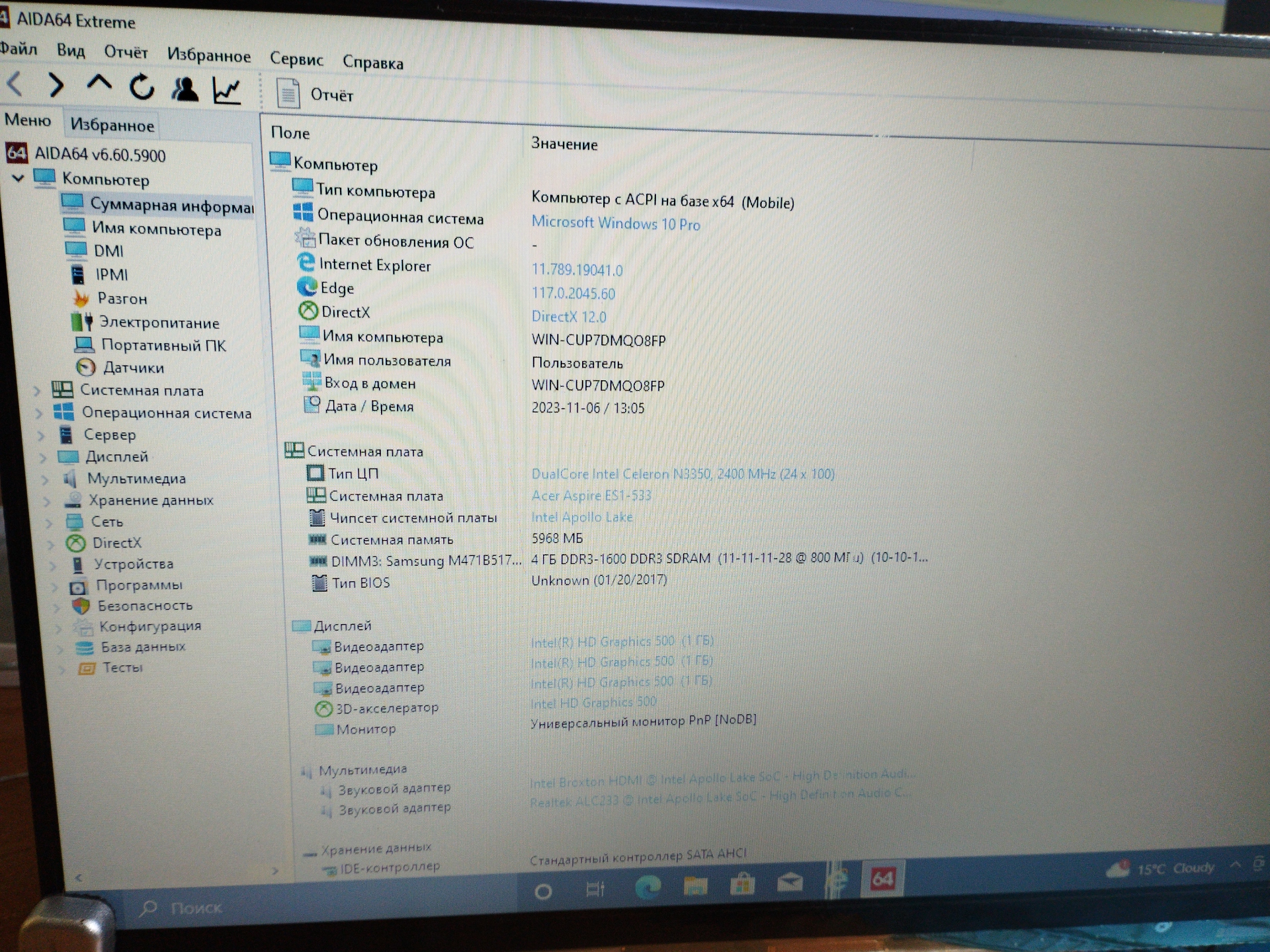Go back with the left arrow toolbar button
The height and width of the screenshot is (952, 1270).
click(x=15, y=84)
